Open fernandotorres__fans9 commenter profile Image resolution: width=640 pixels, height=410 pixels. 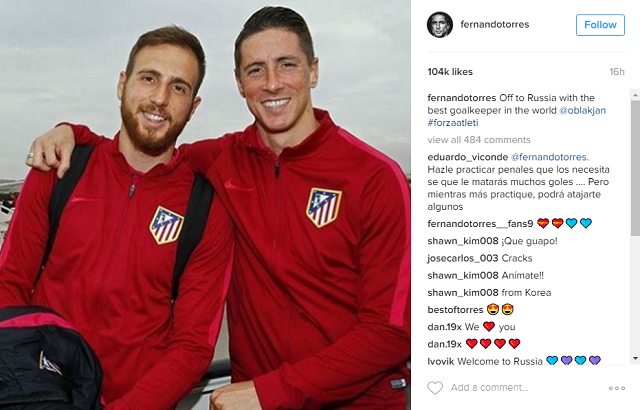click(x=480, y=224)
